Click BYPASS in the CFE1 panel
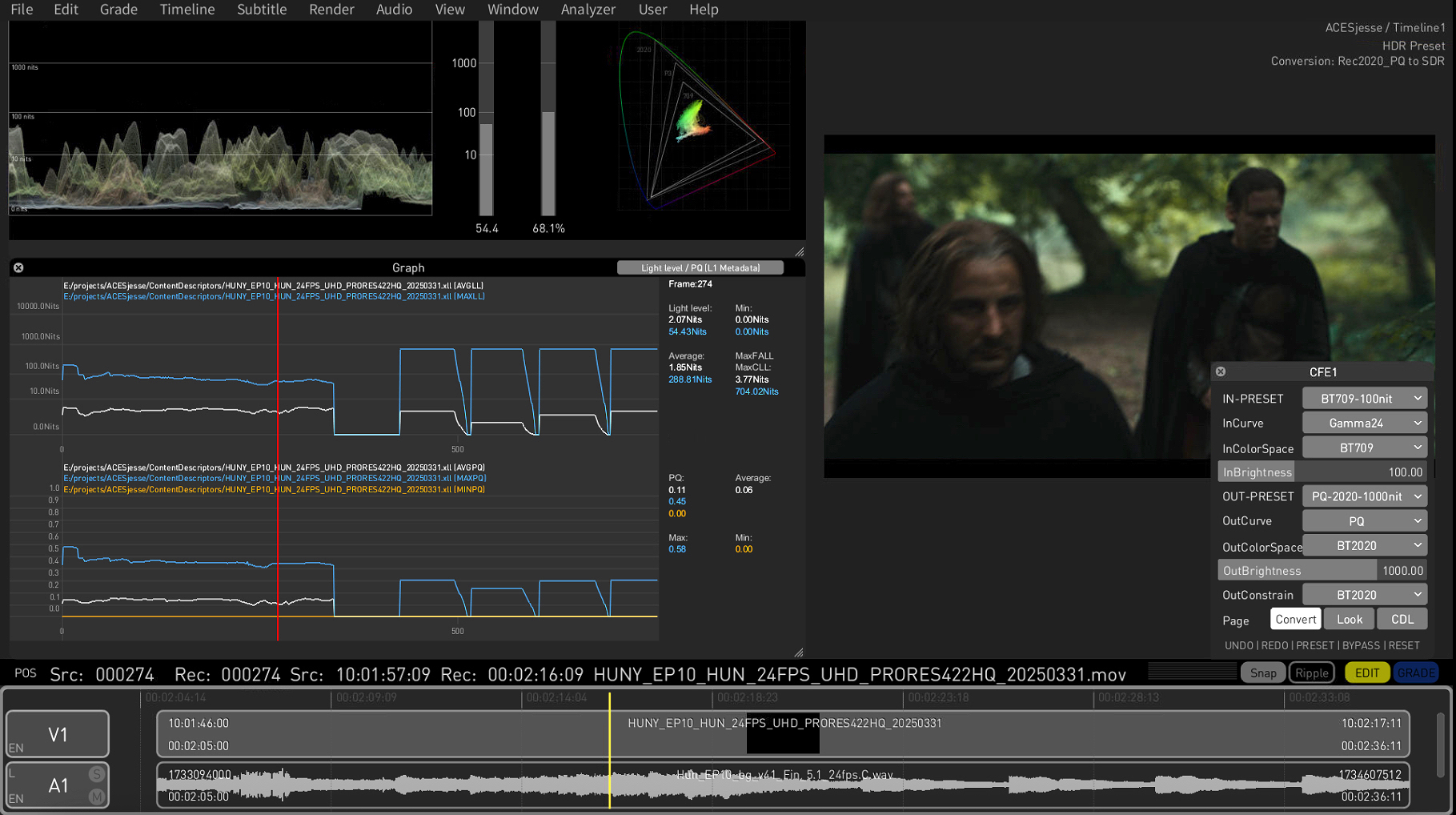The image size is (1456, 815). click(1361, 645)
